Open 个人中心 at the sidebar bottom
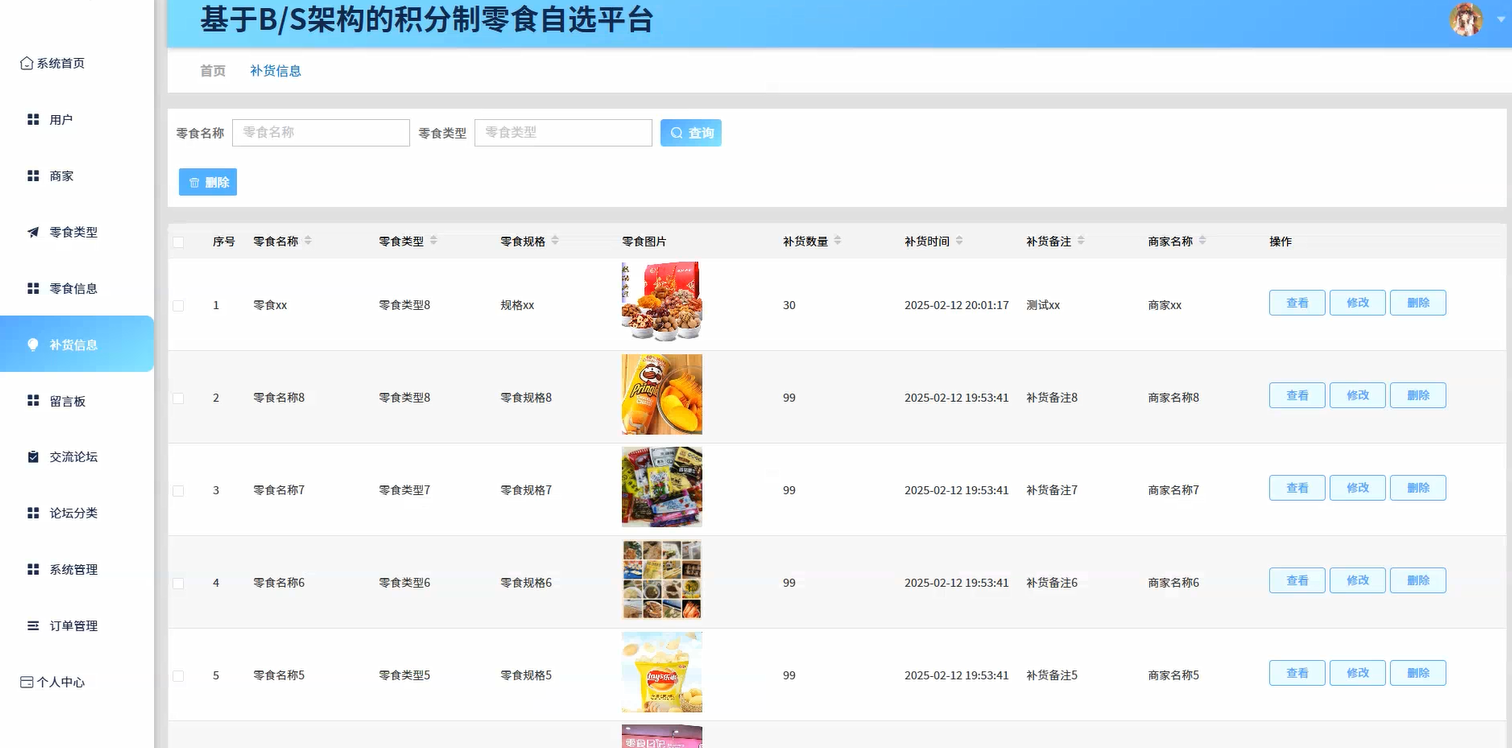 click(62, 682)
